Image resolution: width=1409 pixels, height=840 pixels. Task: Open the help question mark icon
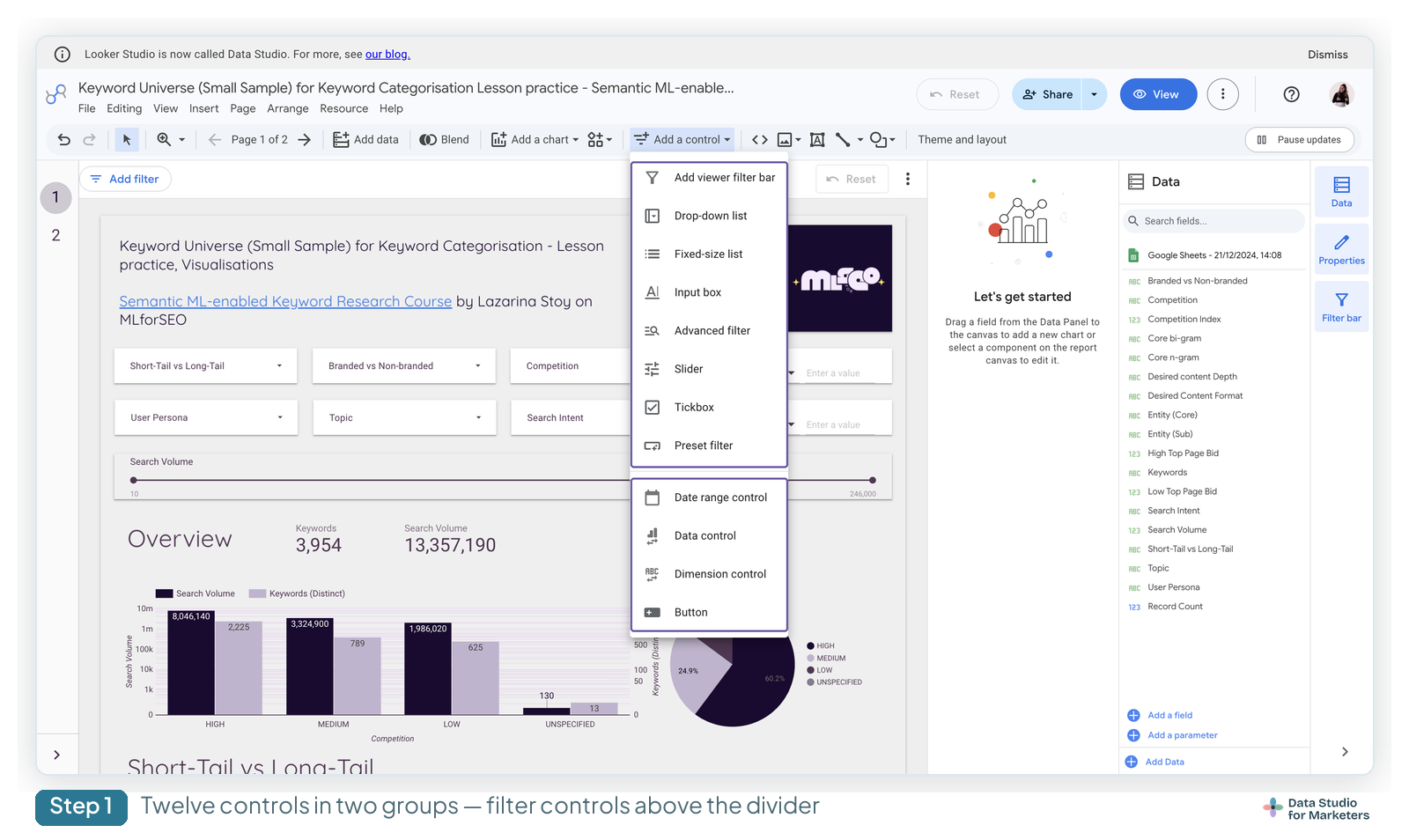tap(1291, 94)
